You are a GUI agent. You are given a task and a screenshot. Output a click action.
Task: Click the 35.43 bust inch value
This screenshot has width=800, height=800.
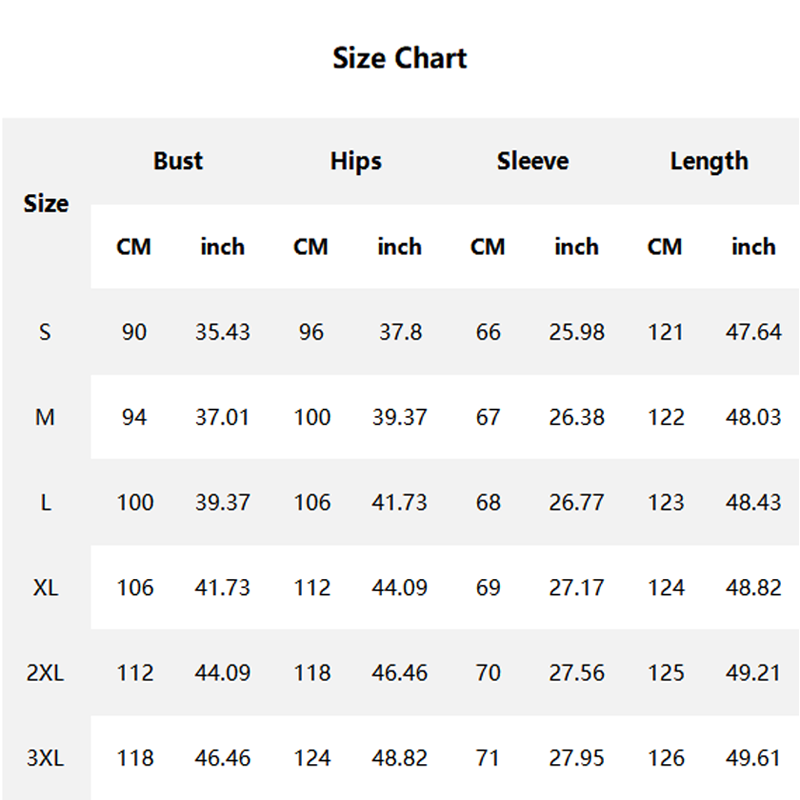click(x=222, y=332)
